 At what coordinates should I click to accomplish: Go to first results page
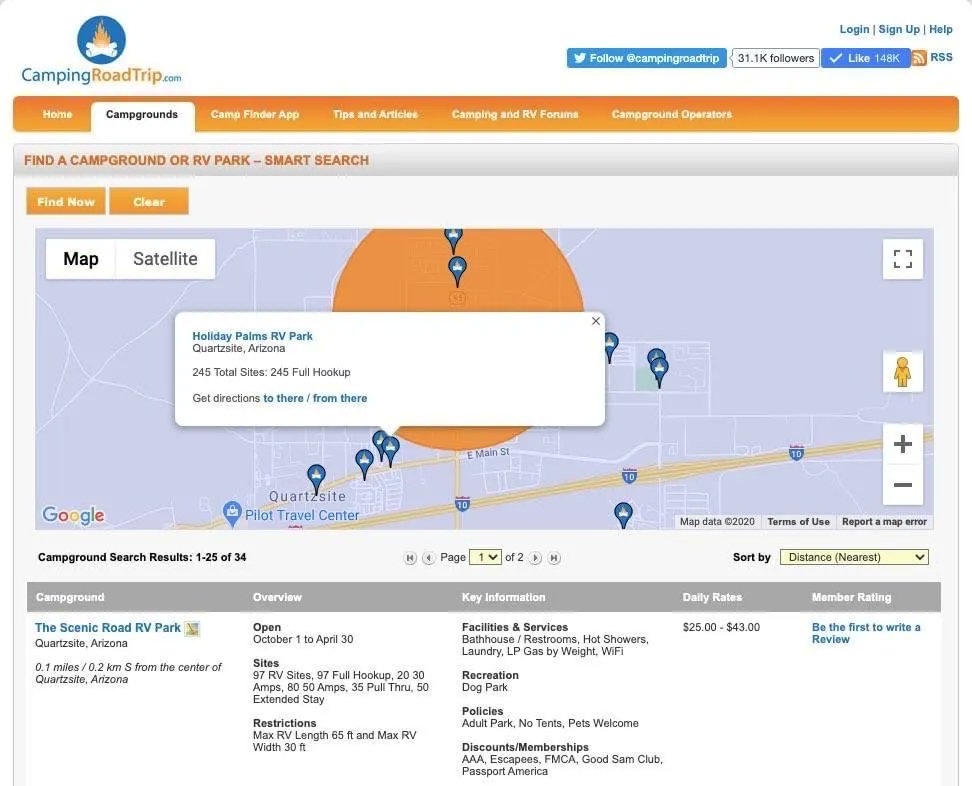pyautogui.click(x=410, y=558)
